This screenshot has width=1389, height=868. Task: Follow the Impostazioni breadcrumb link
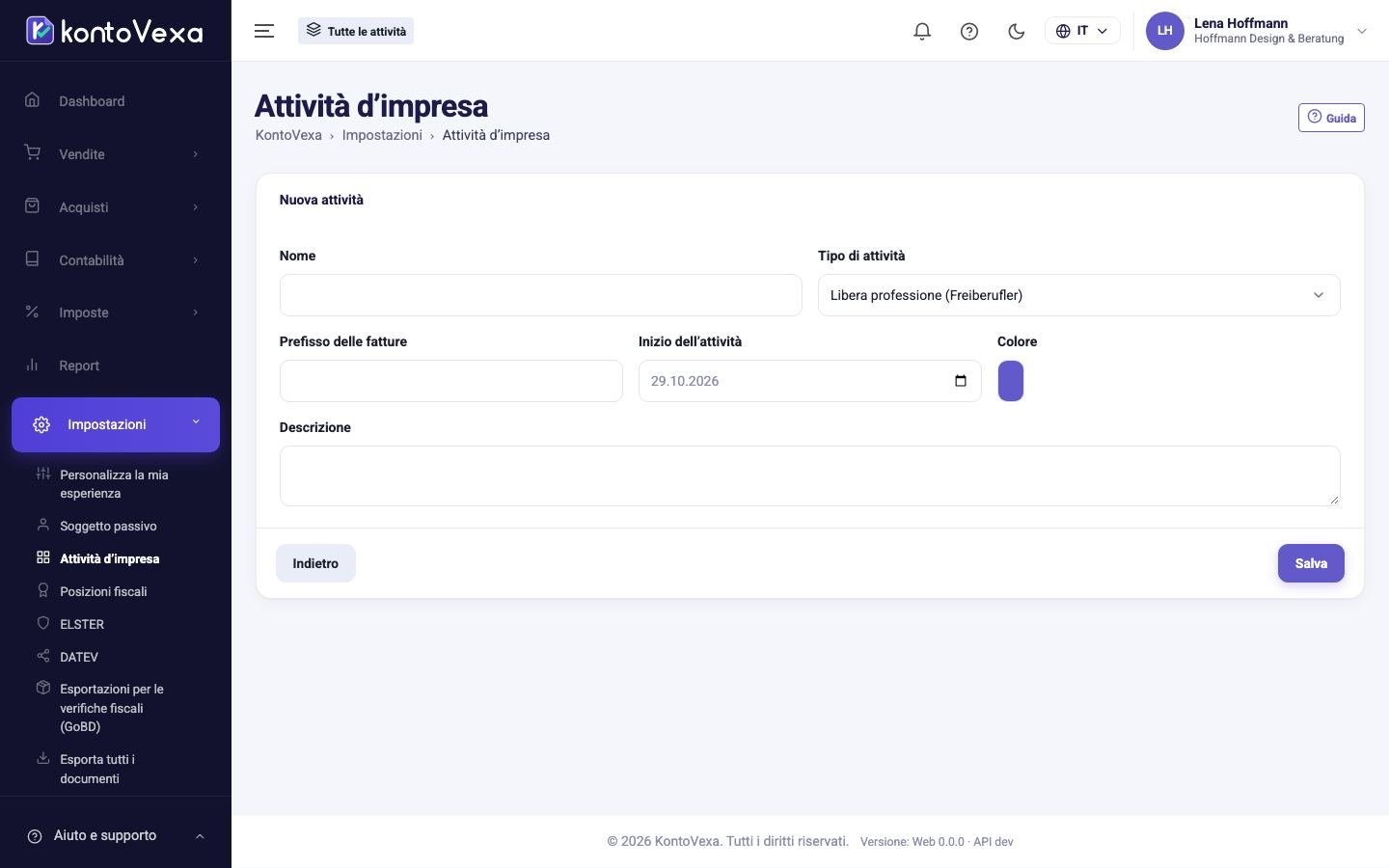(382, 135)
